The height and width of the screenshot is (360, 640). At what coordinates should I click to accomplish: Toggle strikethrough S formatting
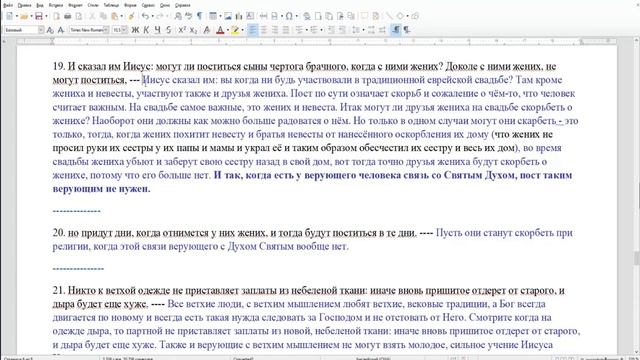[x=169, y=30]
